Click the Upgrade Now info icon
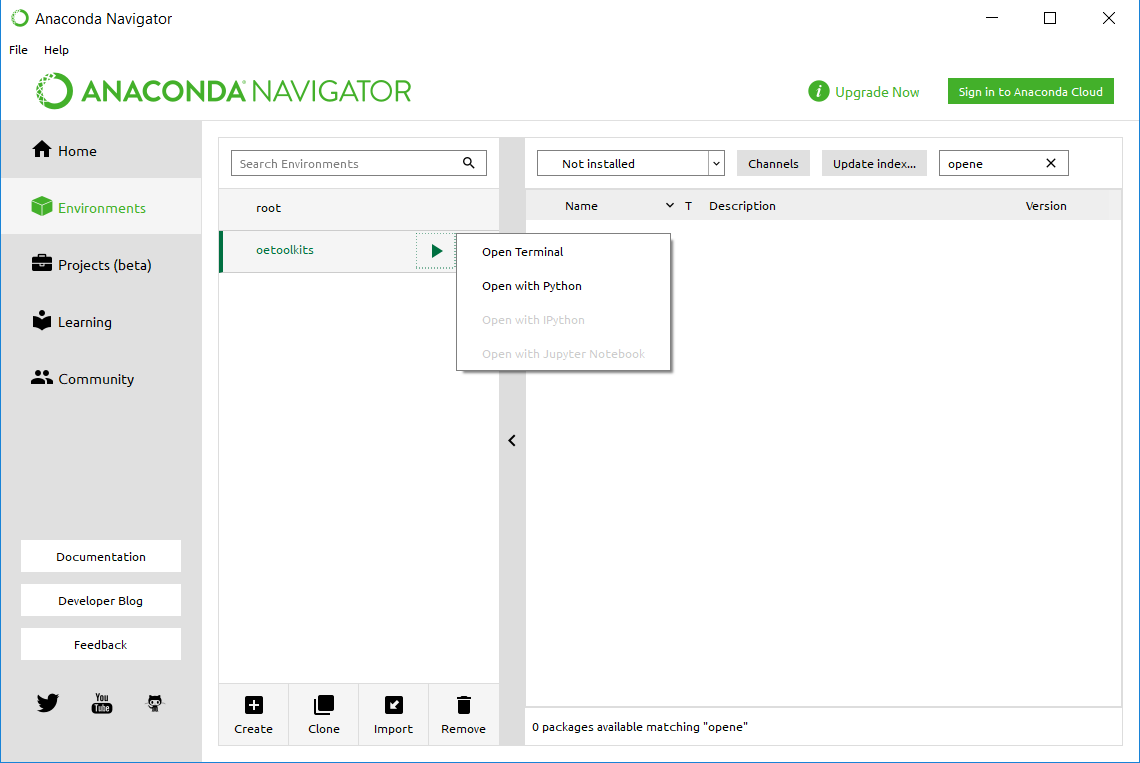Viewport: 1140px width, 763px height. pyautogui.click(x=819, y=91)
